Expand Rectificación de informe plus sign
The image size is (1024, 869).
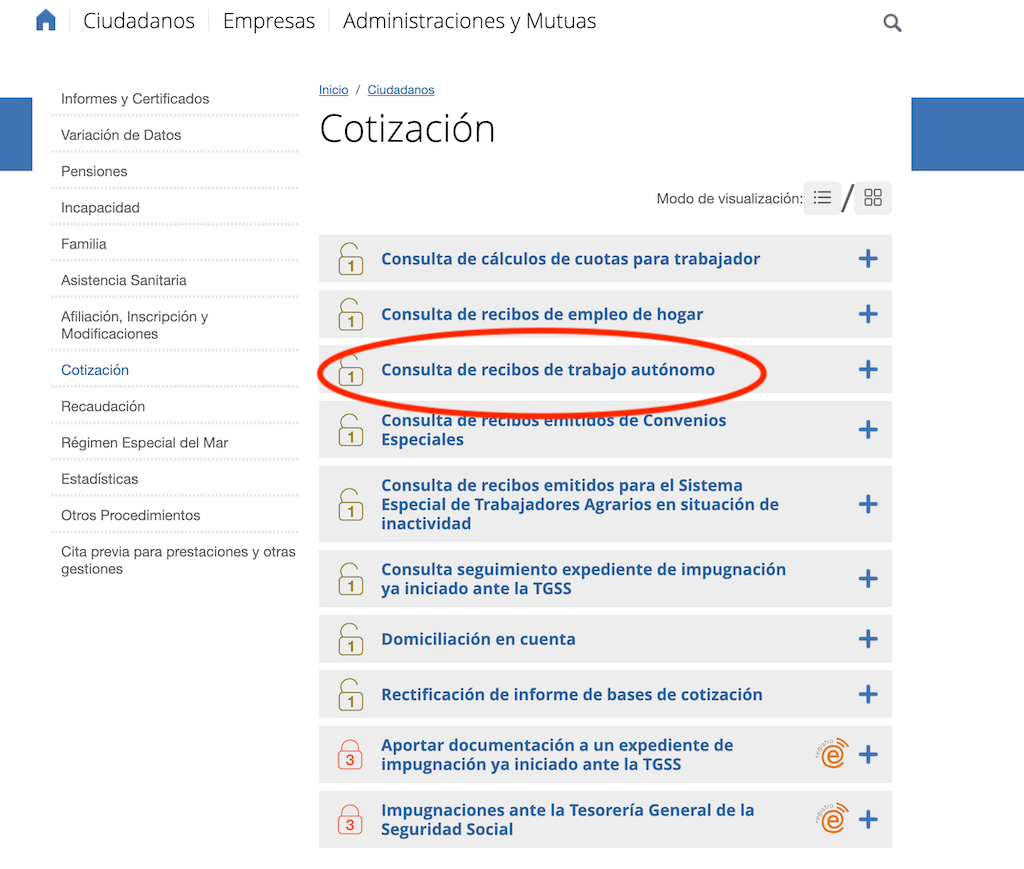tap(868, 694)
